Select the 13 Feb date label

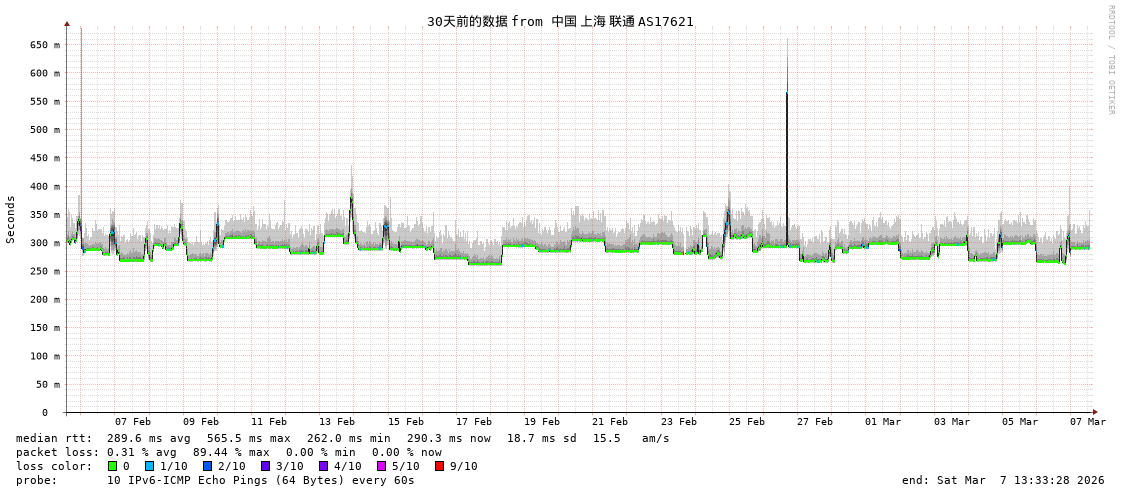point(337,422)
